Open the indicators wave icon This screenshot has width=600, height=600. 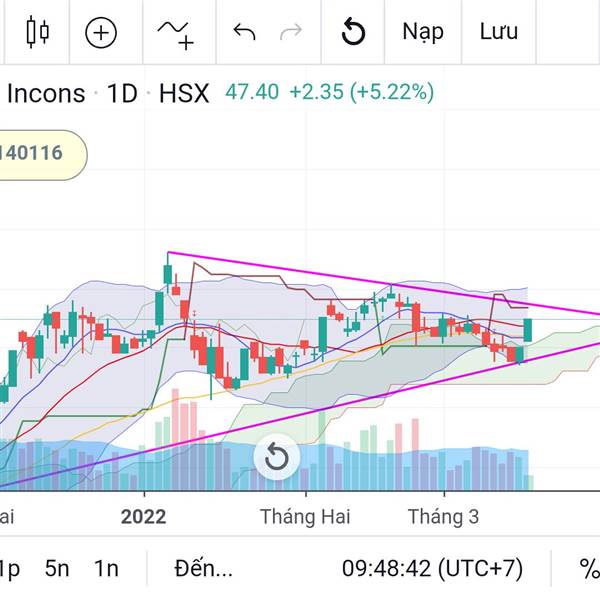pyautogui.click(x=174, y=32)
